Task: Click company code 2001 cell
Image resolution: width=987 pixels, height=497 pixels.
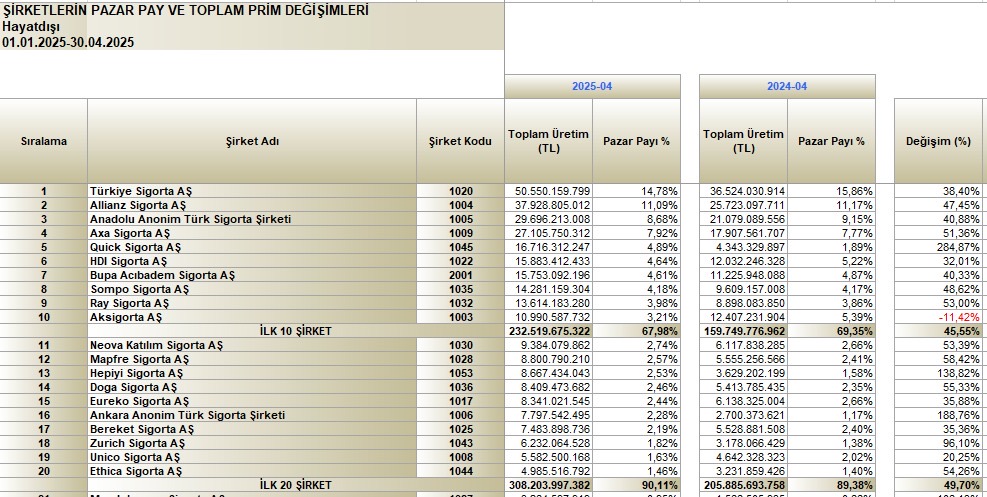Action: coord(460,275)
